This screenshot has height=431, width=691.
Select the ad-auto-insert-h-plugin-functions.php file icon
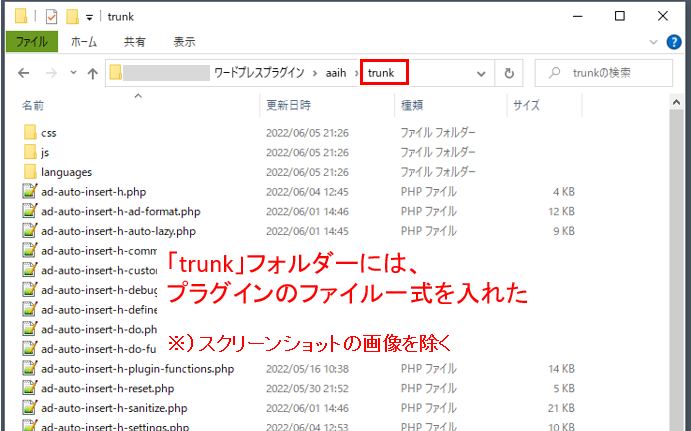30,368
